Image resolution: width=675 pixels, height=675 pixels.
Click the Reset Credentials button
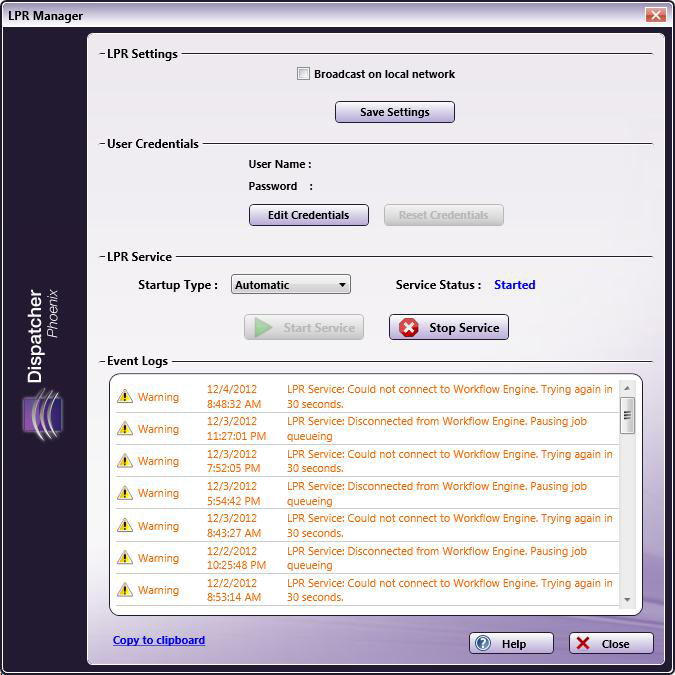(x=443, y=215)
